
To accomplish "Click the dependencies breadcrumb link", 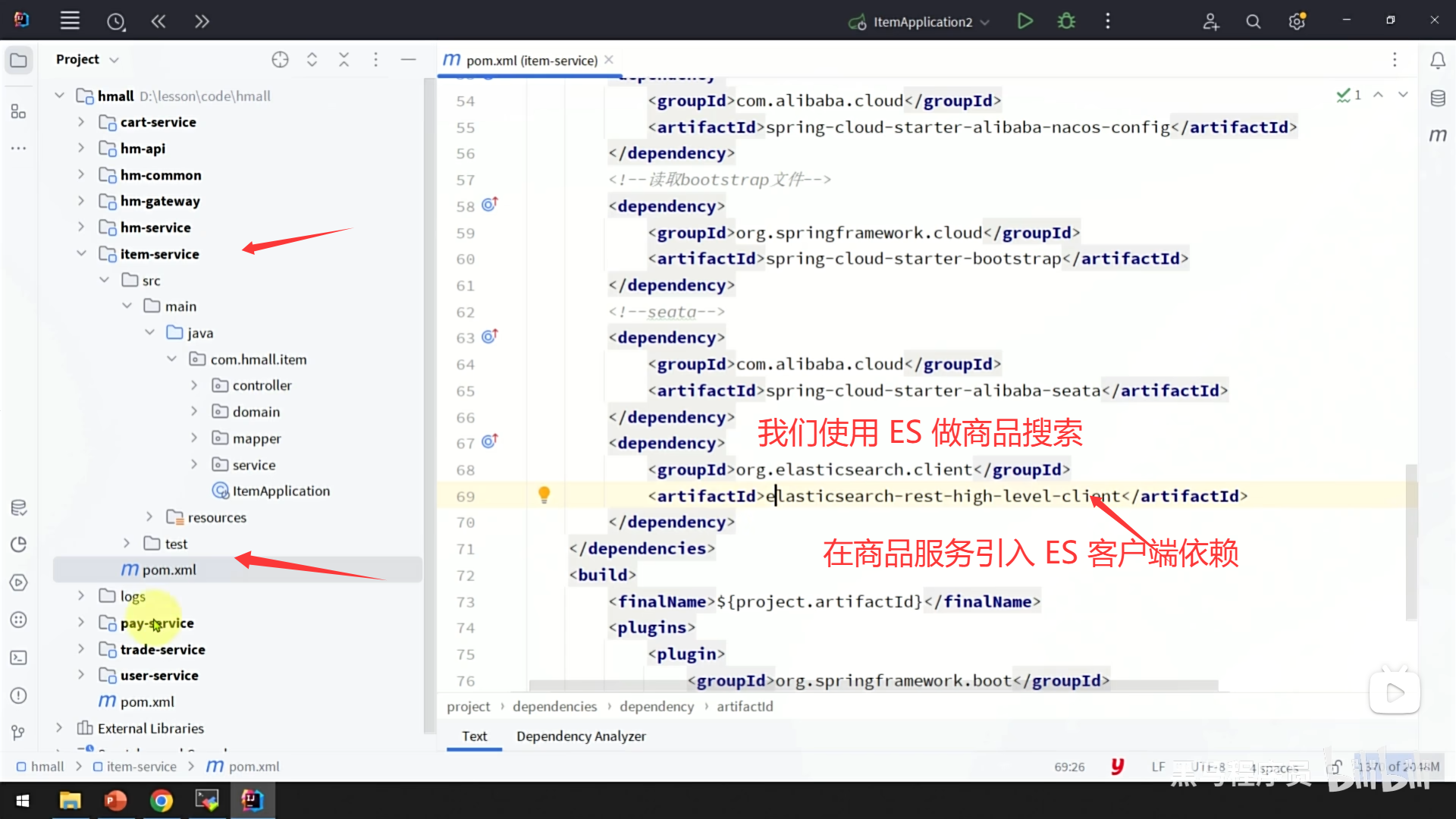I will click(554, 706).
